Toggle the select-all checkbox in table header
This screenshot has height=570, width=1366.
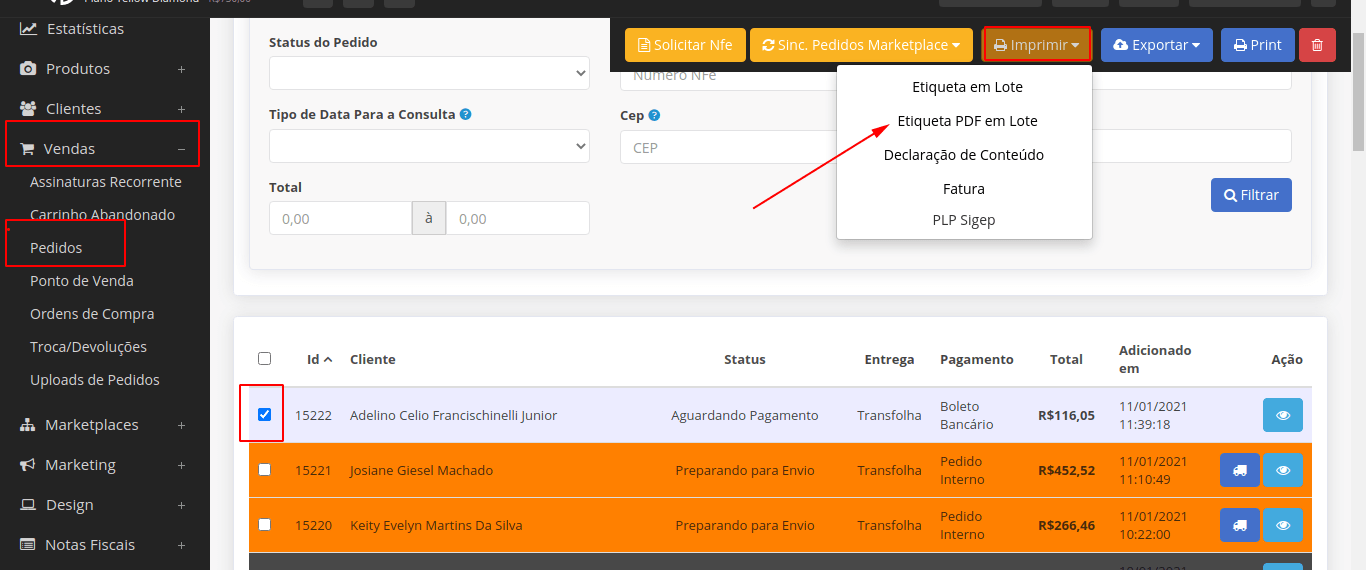(264, 358)
